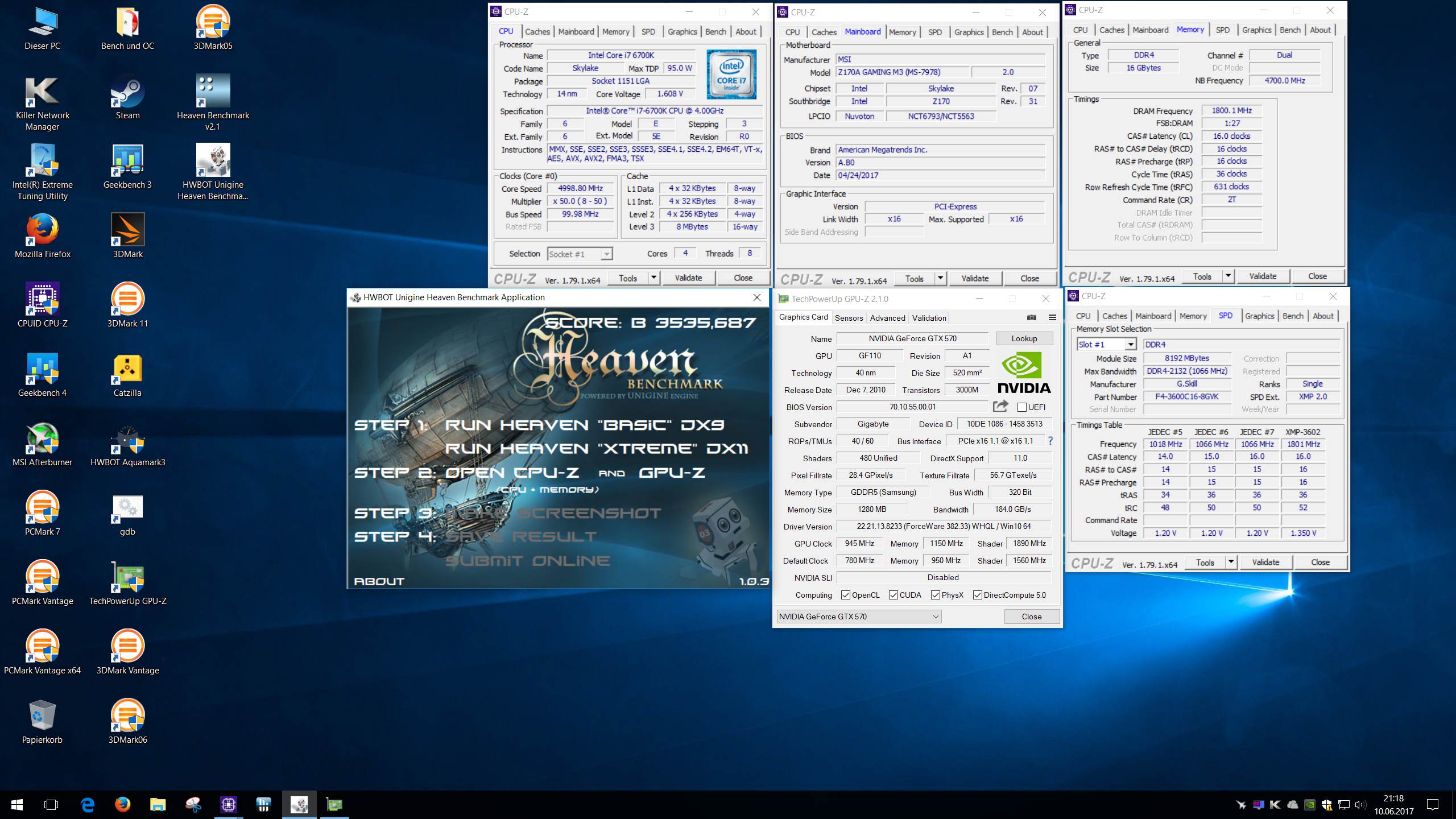Toggle the DirectCompute 5.0 checkbox
Image resolution: width=1456 pixels, height=819 pixels.
(978, 595)
